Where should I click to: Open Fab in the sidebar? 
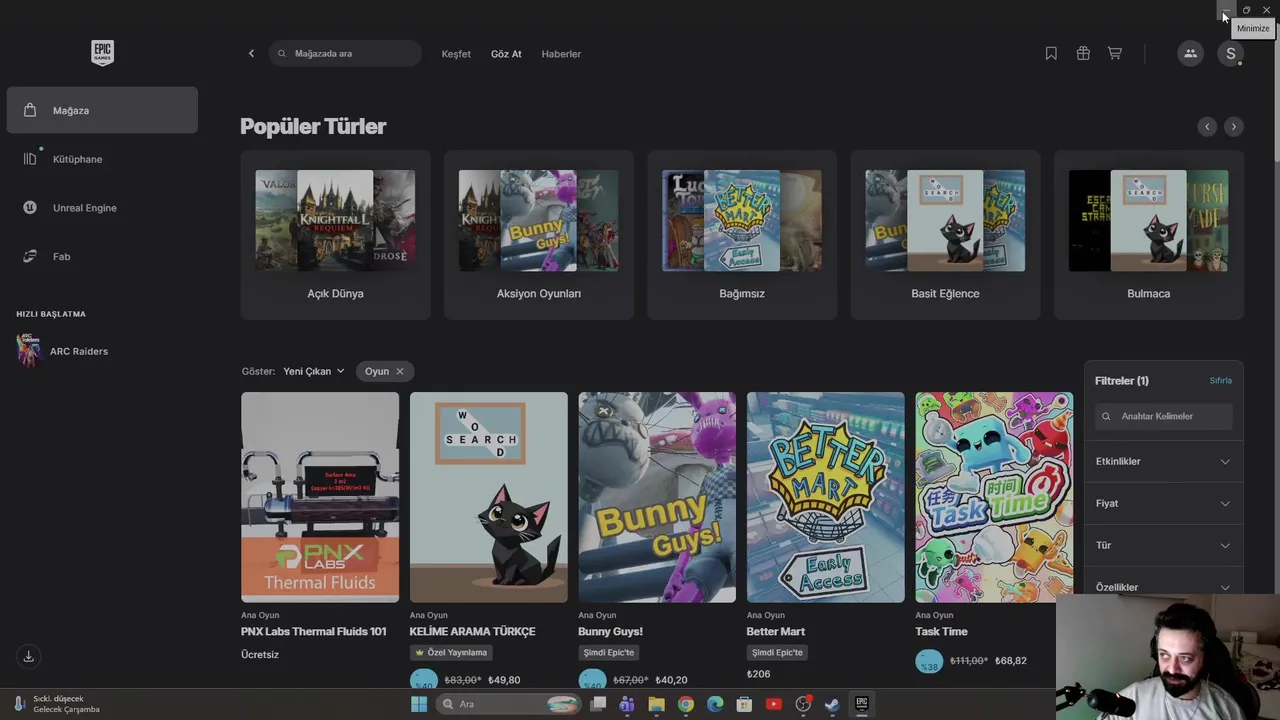pos(102,257)
